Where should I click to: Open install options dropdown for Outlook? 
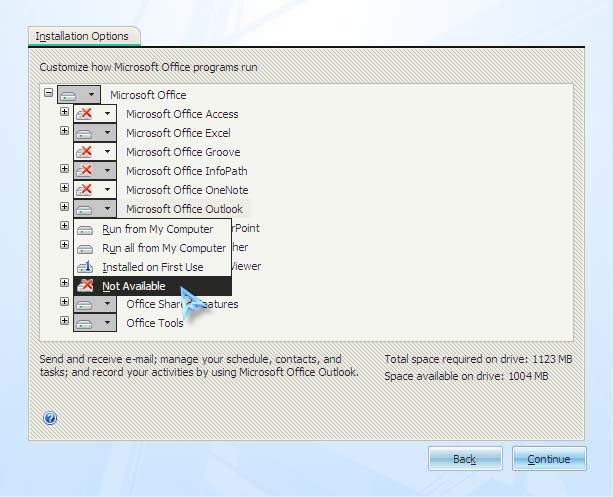[95, 208]
